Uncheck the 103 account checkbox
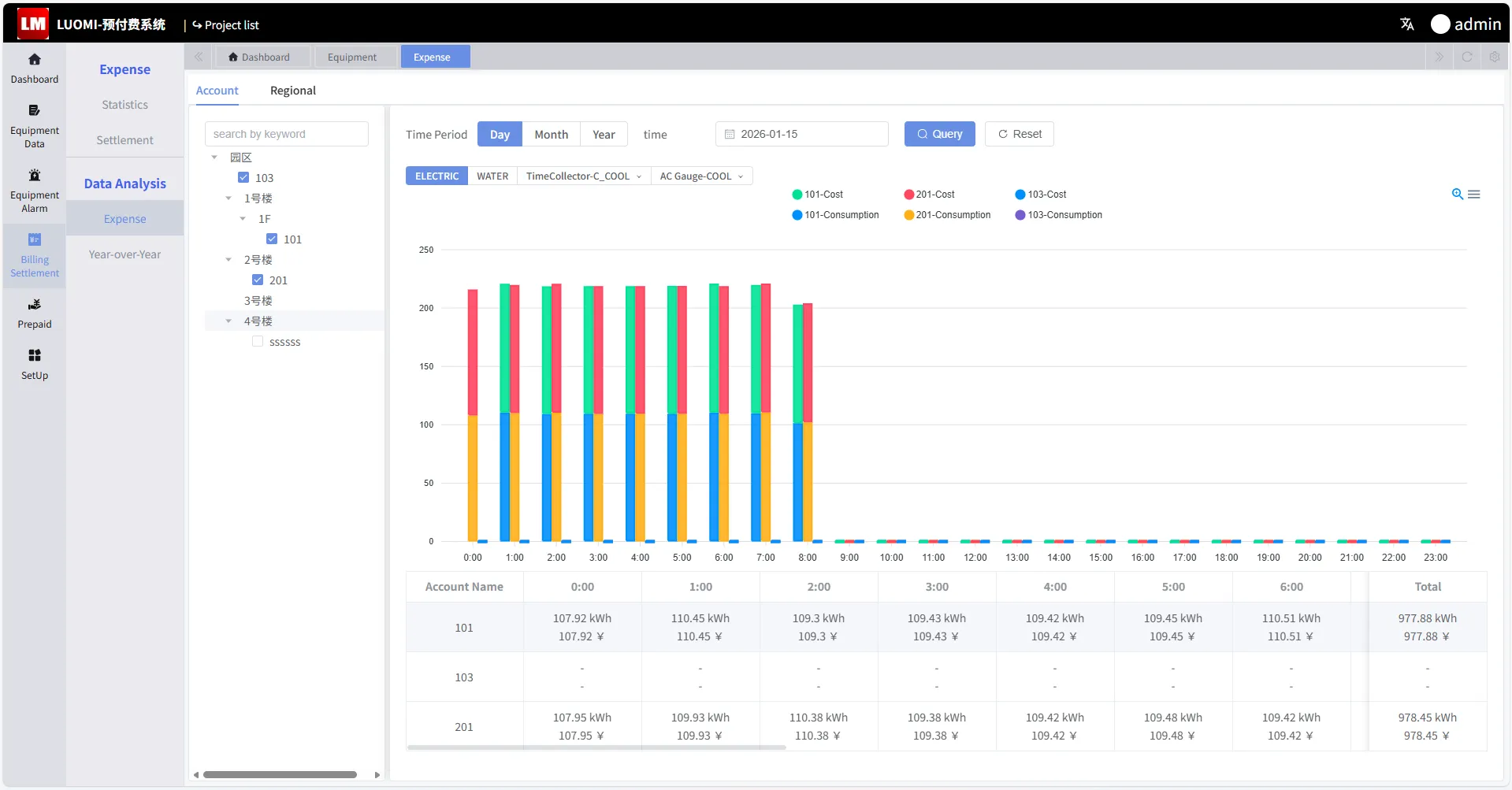This screenshot has width=1512, height=790. [243, 178]
